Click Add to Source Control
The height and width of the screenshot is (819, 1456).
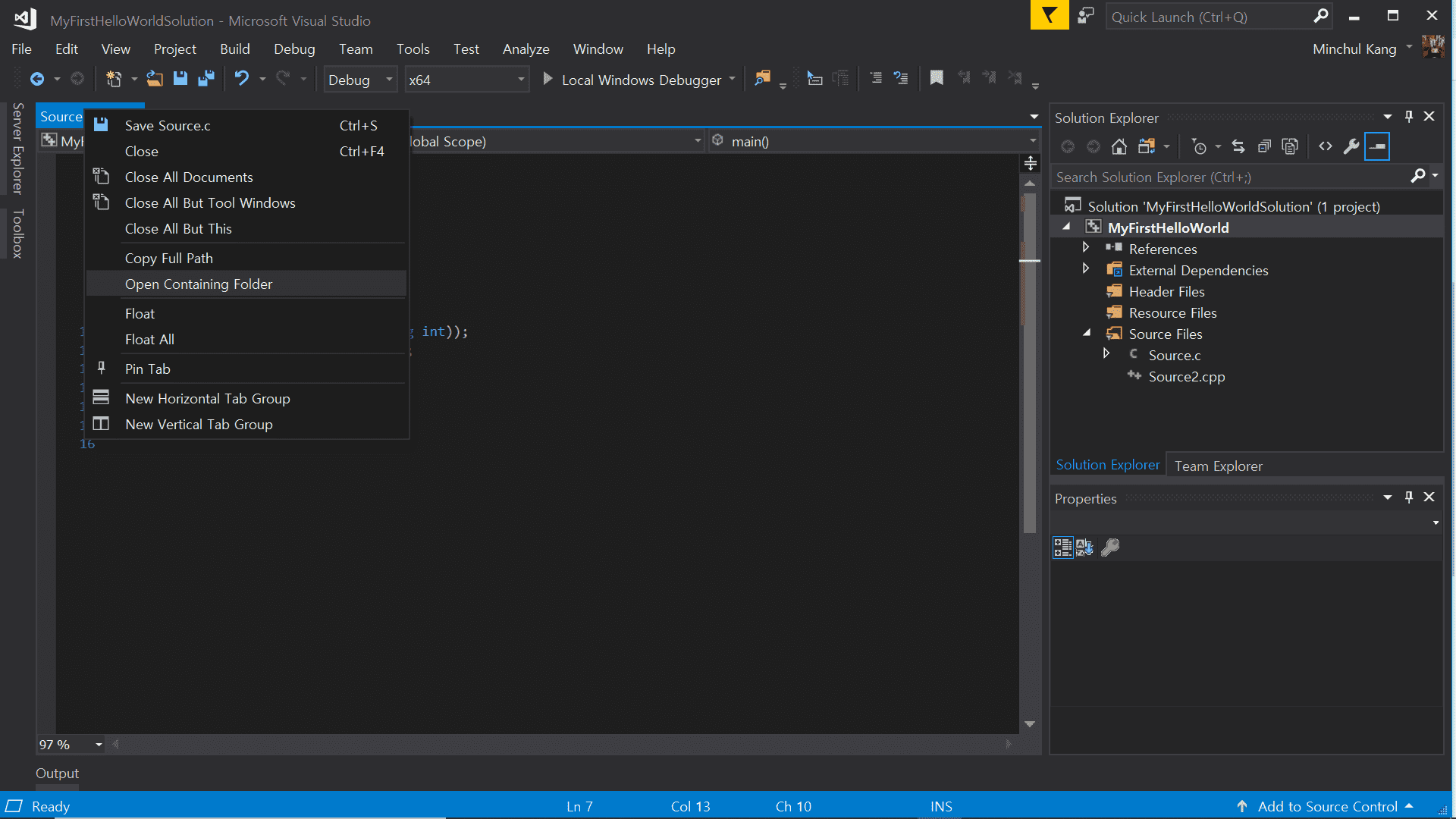[x=1326, y=806]
